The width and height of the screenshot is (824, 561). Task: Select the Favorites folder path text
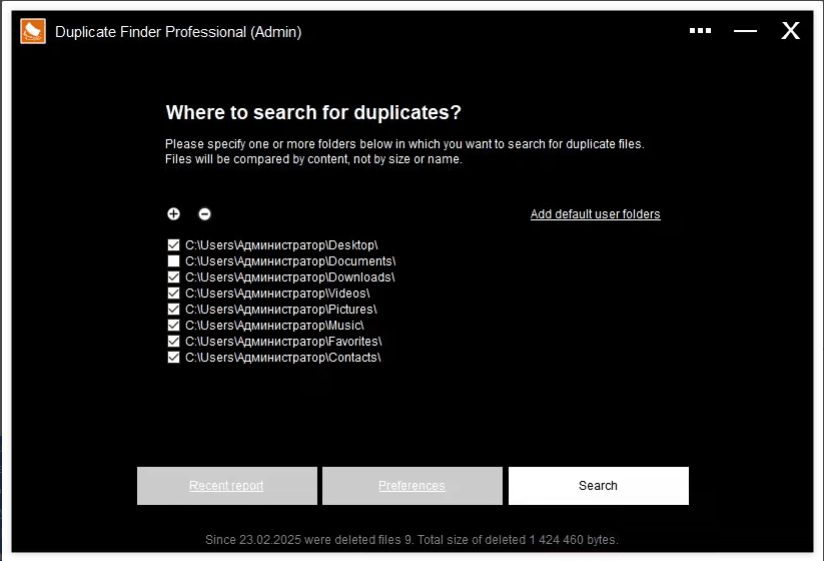point(284,341)
